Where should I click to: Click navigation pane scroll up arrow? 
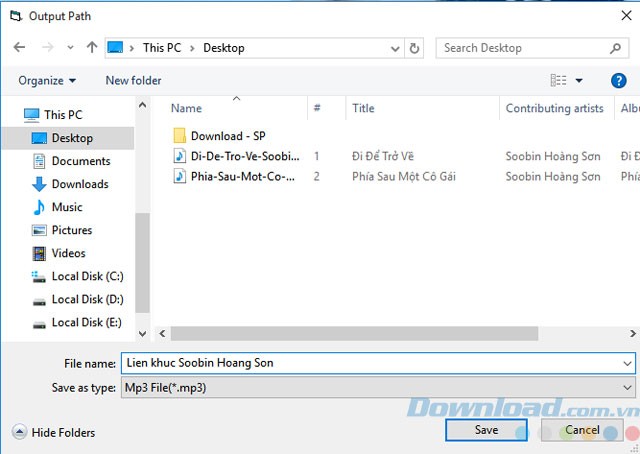(x=142, y=105)
